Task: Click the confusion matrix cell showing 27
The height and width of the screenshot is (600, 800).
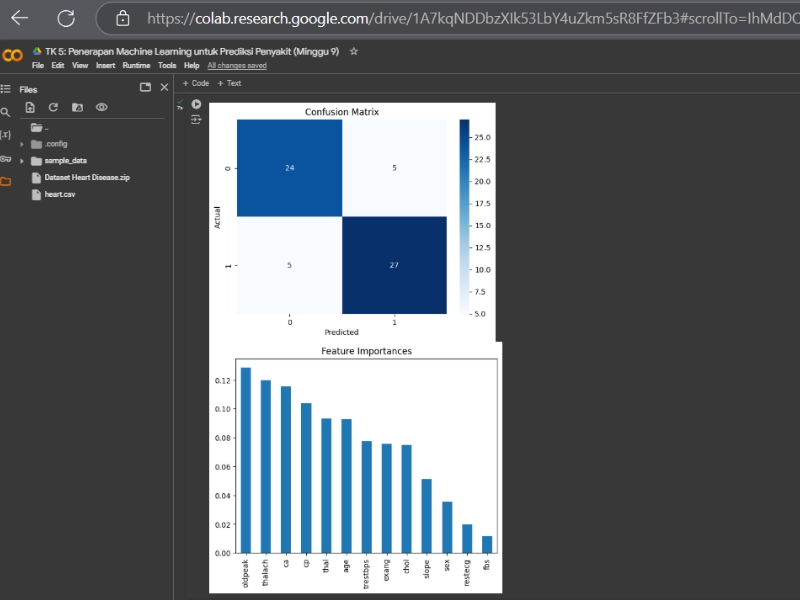Action: tap(394, 265)
